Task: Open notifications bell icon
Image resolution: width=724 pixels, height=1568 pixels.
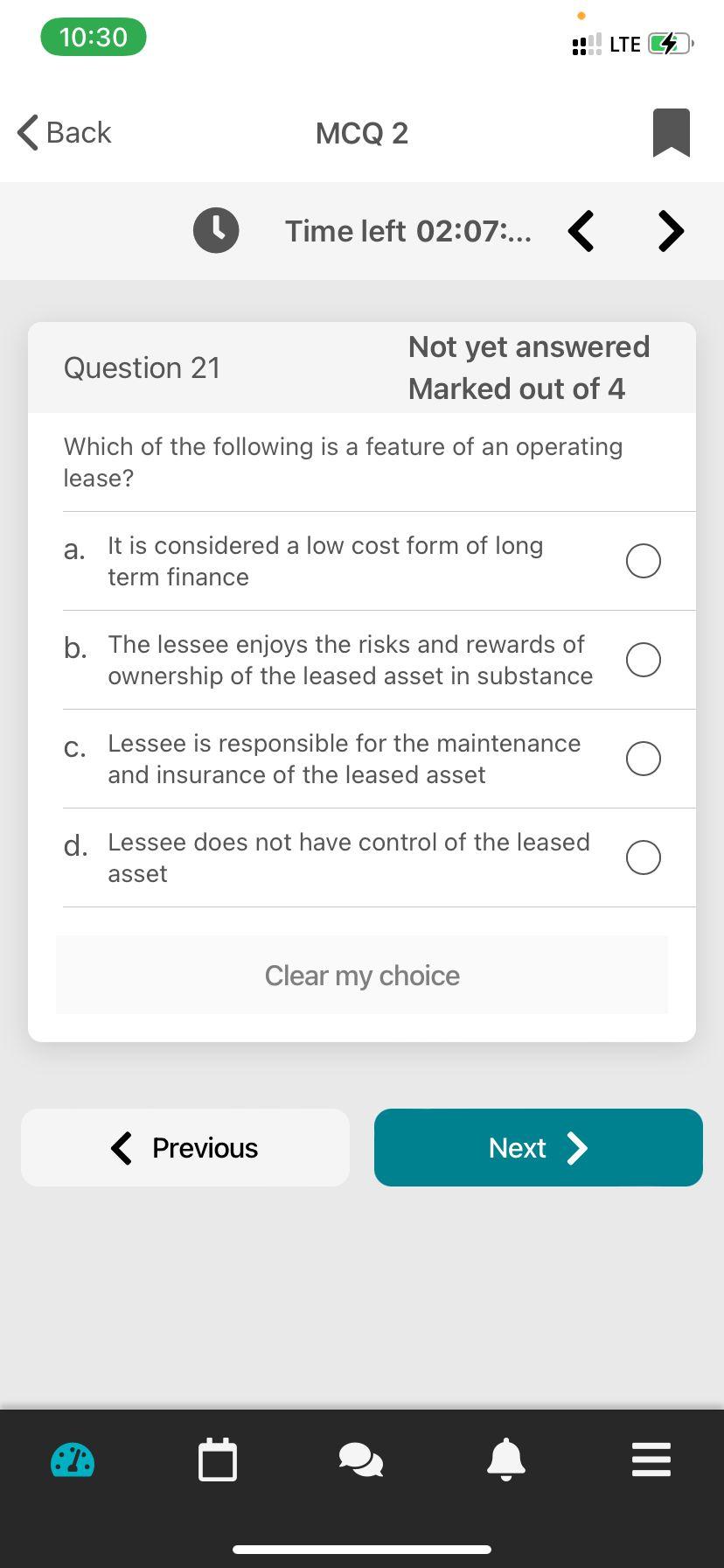Action: (505, 1460)
